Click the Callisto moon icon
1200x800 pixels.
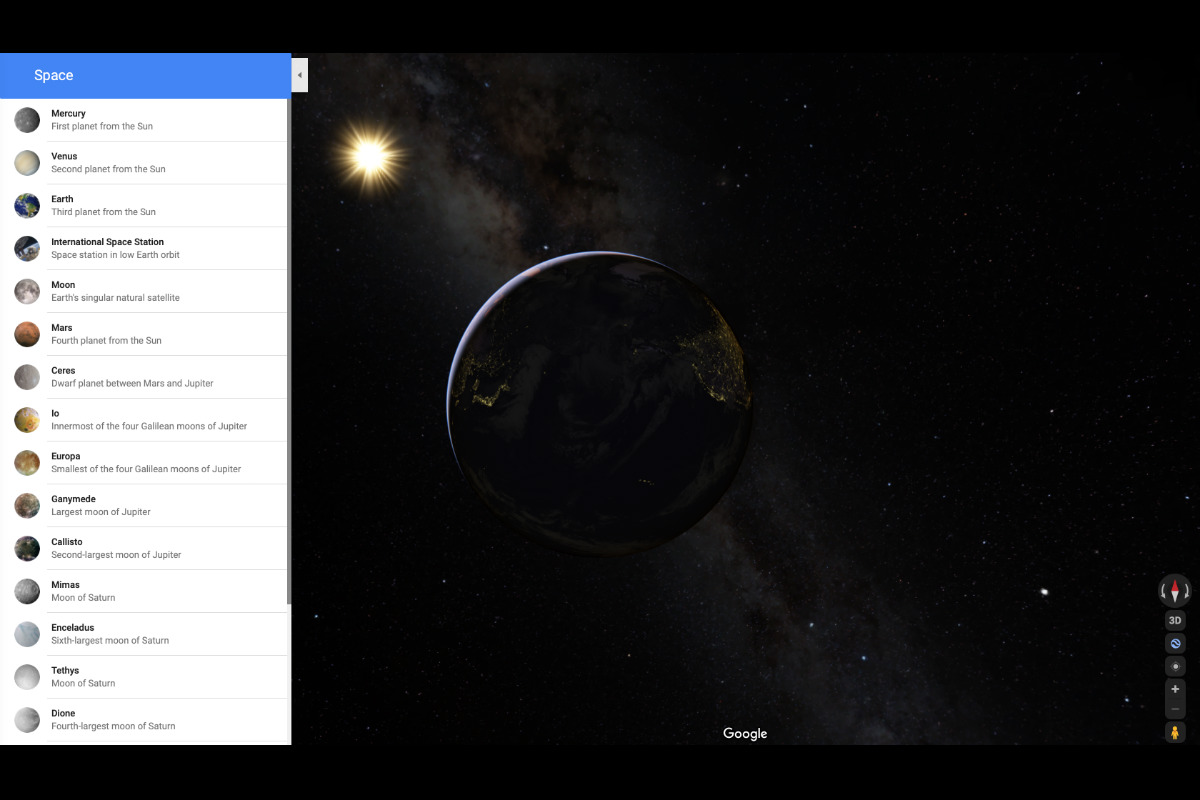point(27,548)
